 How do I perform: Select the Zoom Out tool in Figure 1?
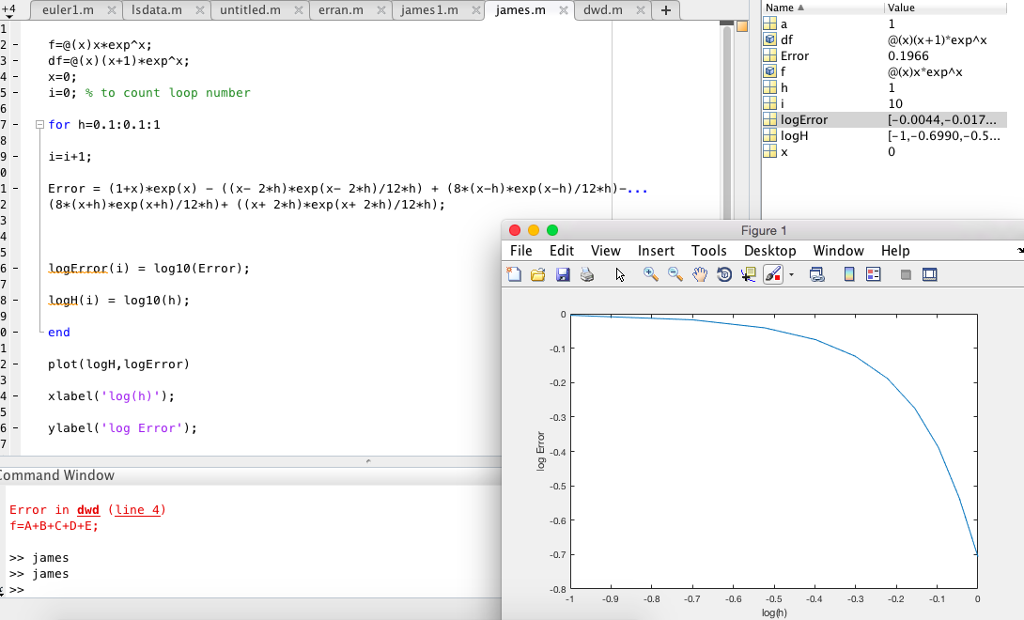[674, 274]
